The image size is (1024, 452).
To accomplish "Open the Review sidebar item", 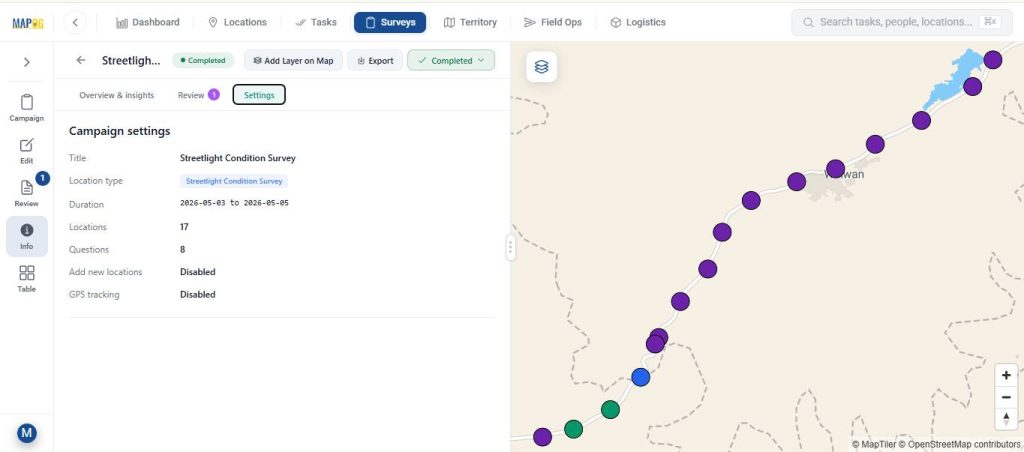I will pyautogui.click(x=27, y=193).
